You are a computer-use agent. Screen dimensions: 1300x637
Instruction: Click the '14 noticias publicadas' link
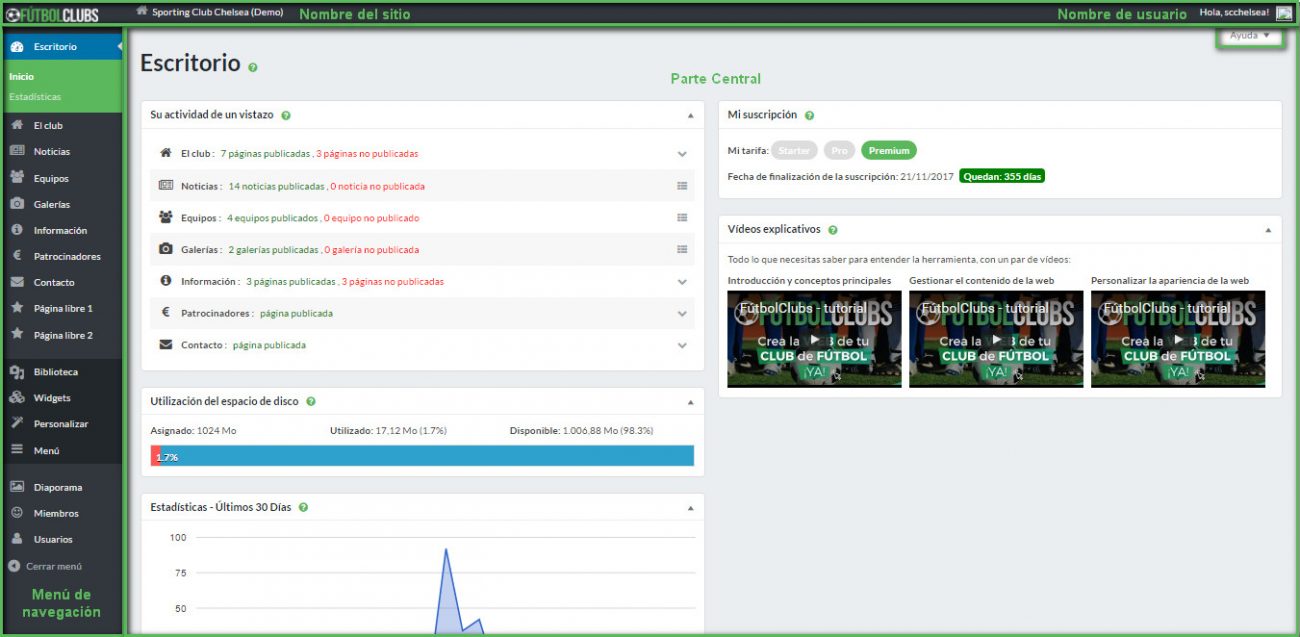pyautogui.click(x=276, y=186)
